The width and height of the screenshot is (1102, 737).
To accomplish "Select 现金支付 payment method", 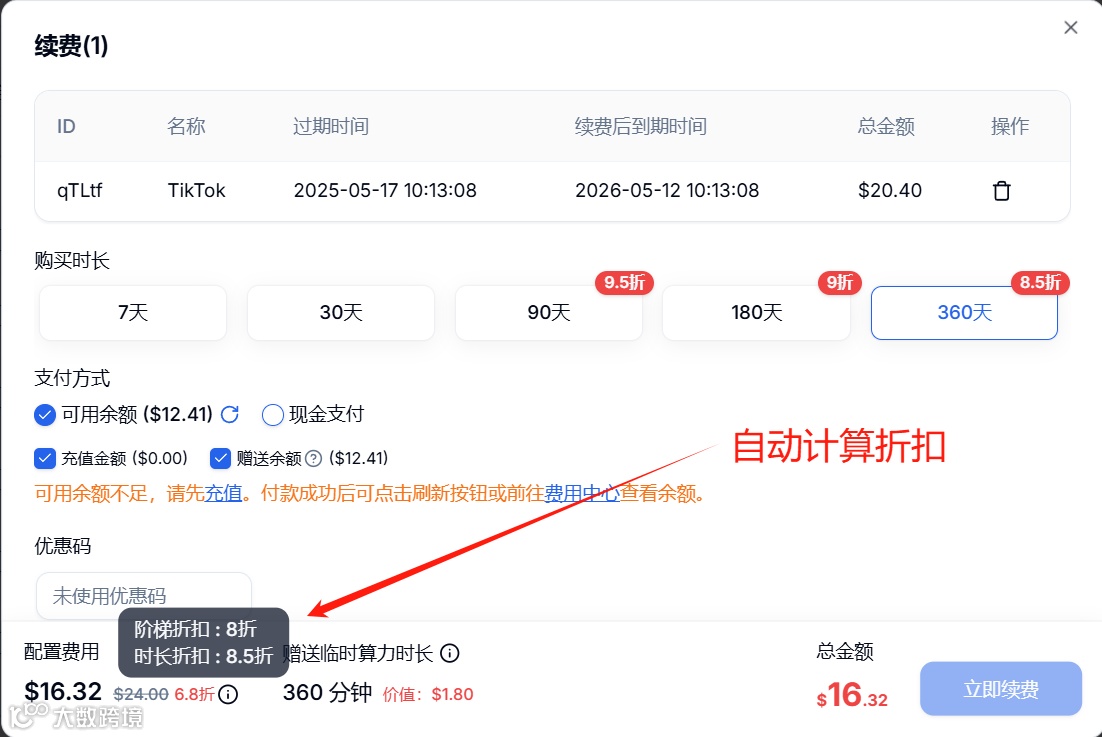I will [x=273, y=415].
